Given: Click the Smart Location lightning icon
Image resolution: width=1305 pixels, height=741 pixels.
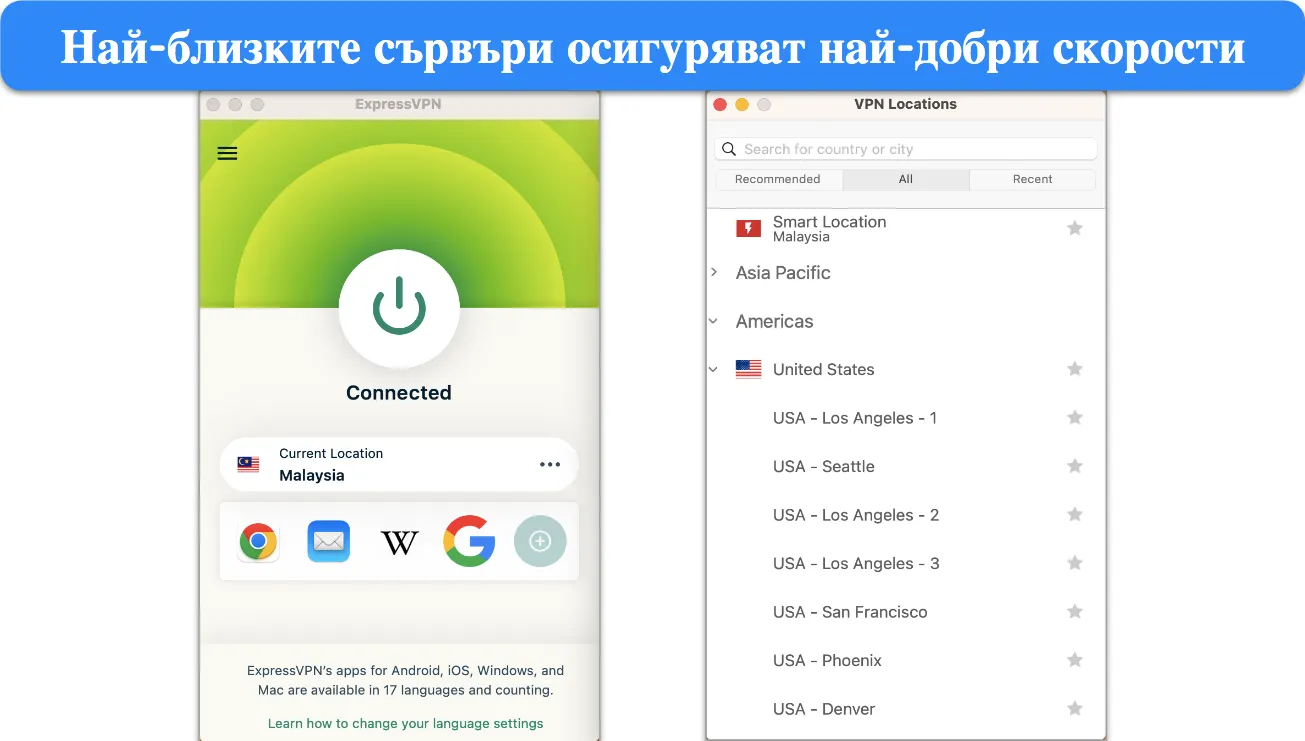Looking at the screenshot, I should [748, 229].
